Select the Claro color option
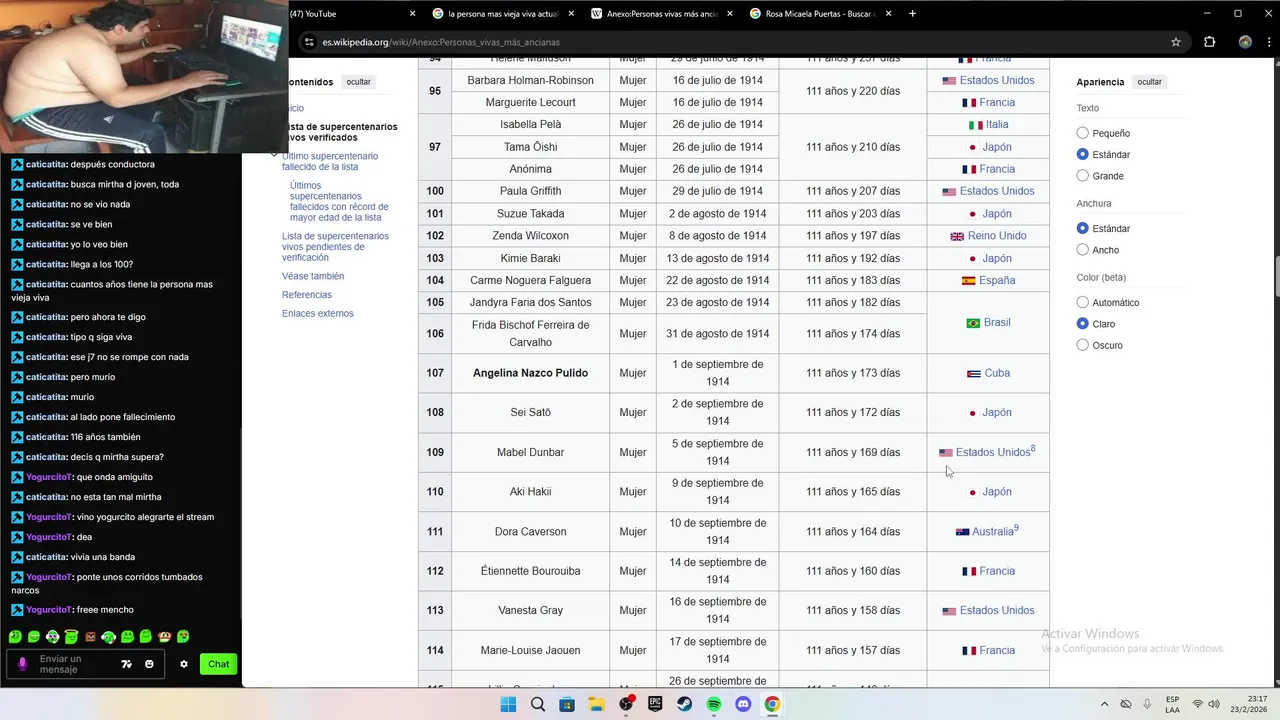The width and height of the screenshot is (1280, 720). (x=1083, y=324)
